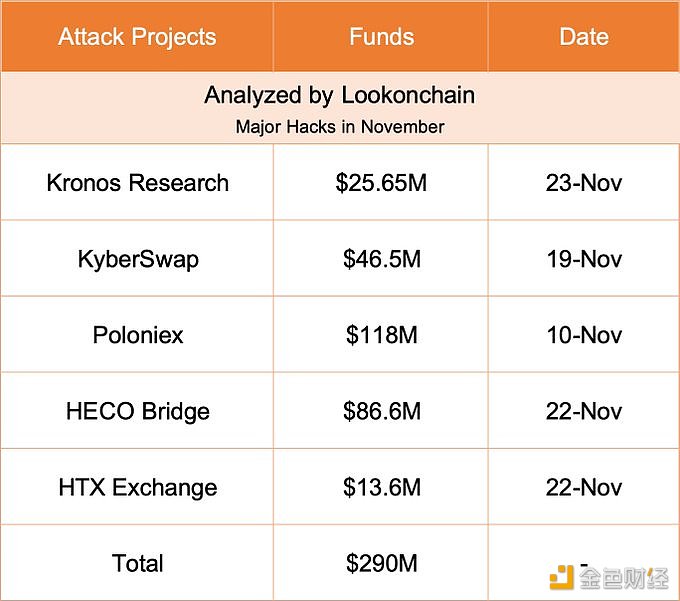
Task: Select the Kronos Research cell
Action: coord(137,182)
